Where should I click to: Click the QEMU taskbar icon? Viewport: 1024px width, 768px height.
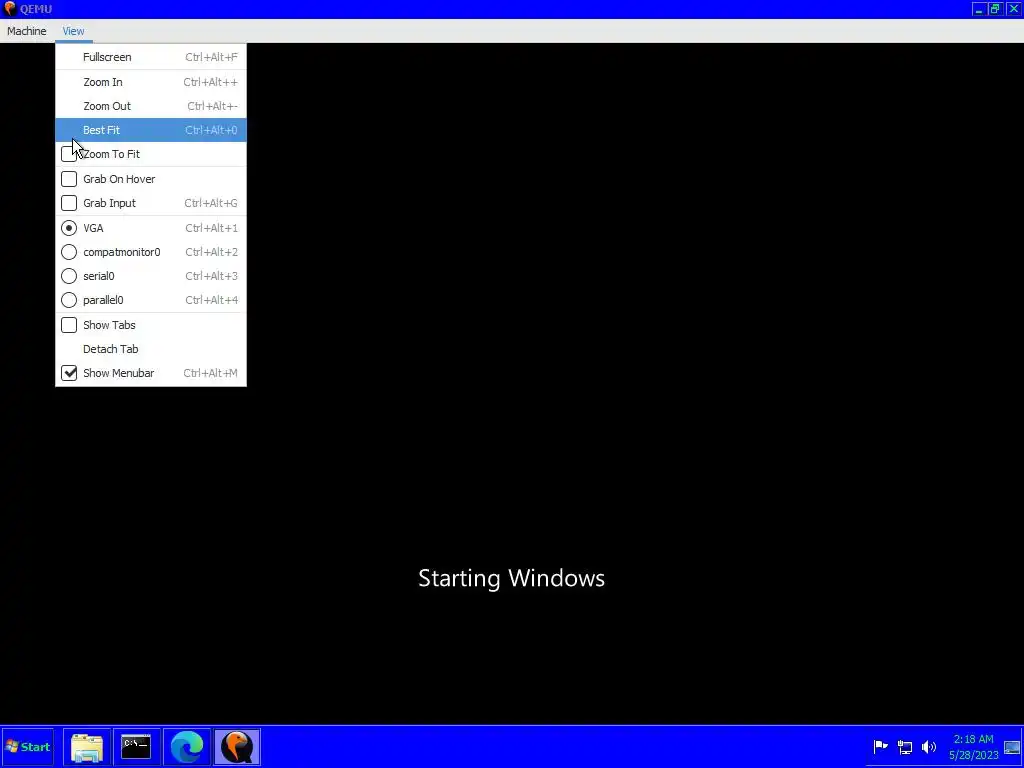point(237,747)
